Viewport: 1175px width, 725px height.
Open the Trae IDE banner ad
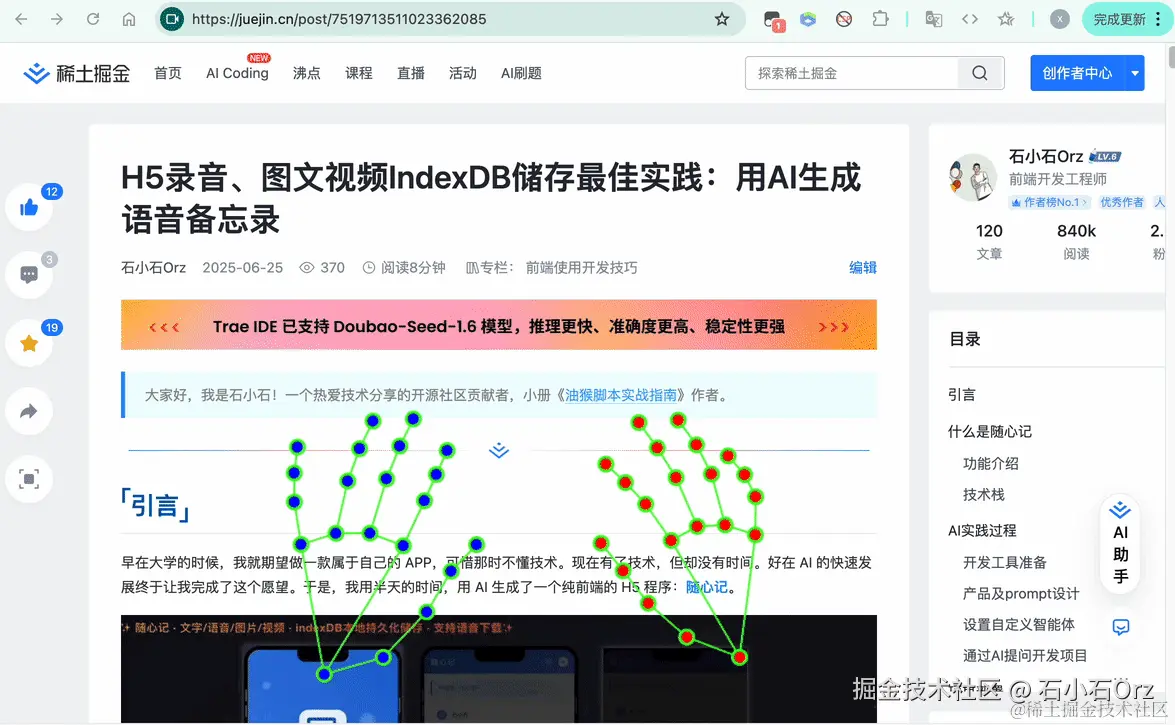tap(498, 325)
